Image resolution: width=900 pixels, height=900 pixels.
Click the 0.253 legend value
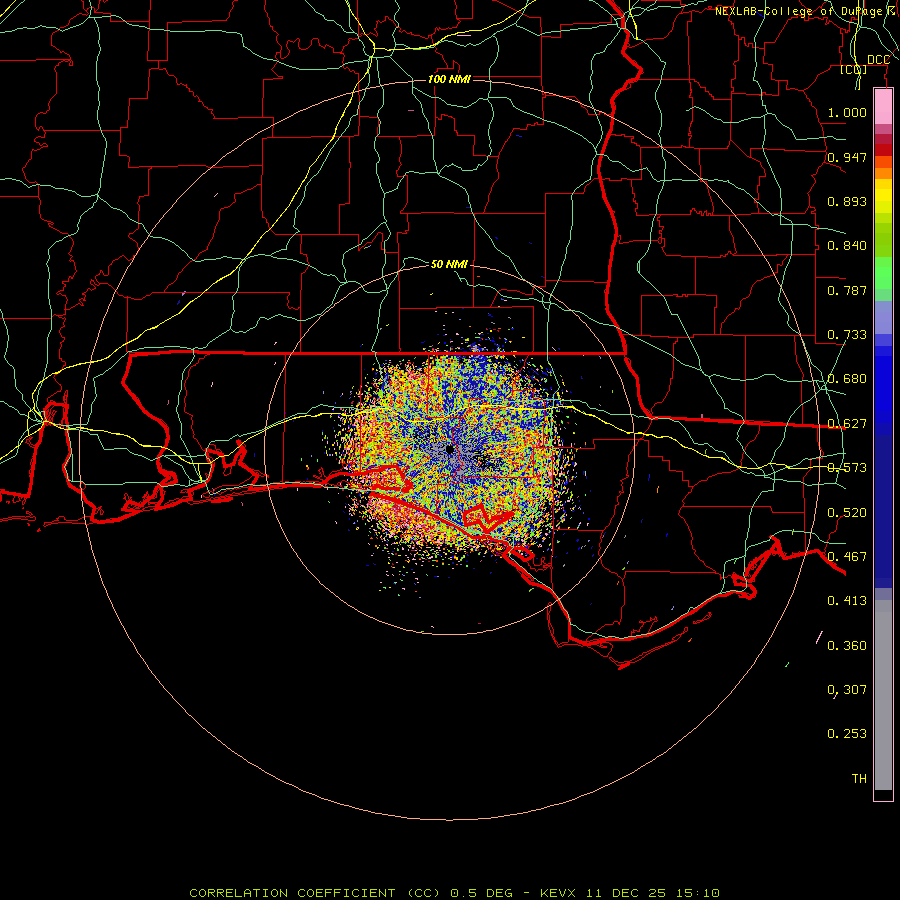(847, 734)
